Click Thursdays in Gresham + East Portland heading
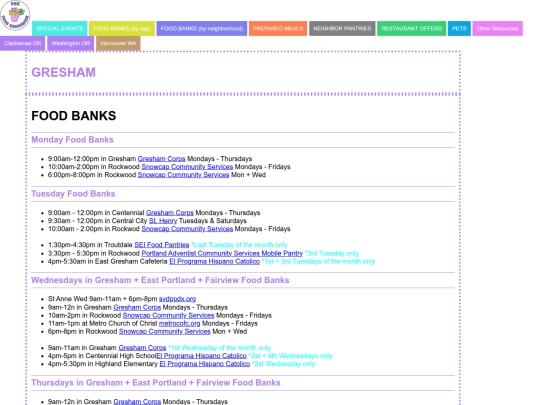540x405 pixels. (156, 383)
